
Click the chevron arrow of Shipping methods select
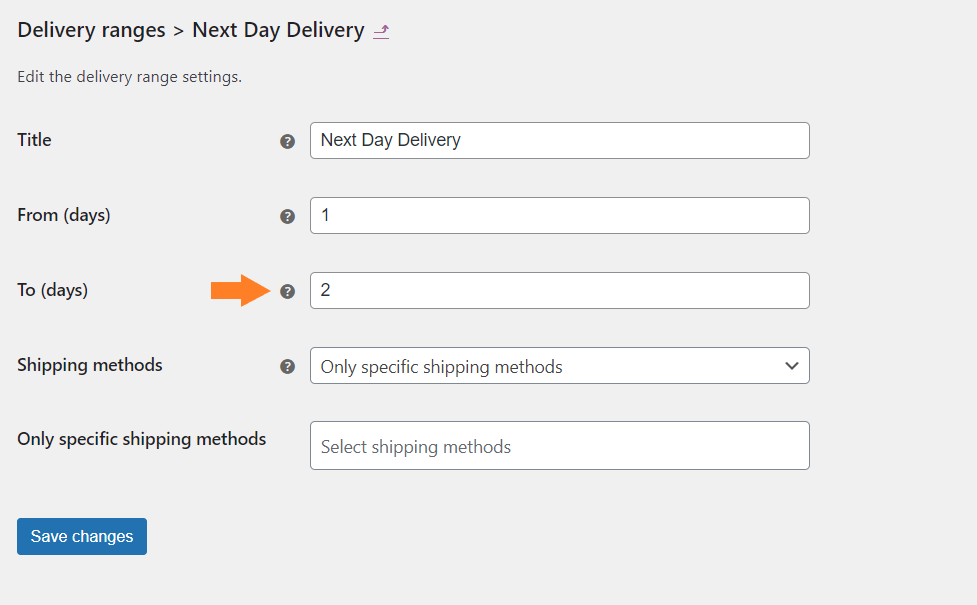791,366
